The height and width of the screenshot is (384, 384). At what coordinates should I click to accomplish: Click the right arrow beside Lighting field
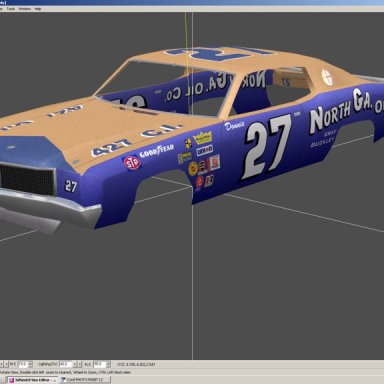(80, 364)
